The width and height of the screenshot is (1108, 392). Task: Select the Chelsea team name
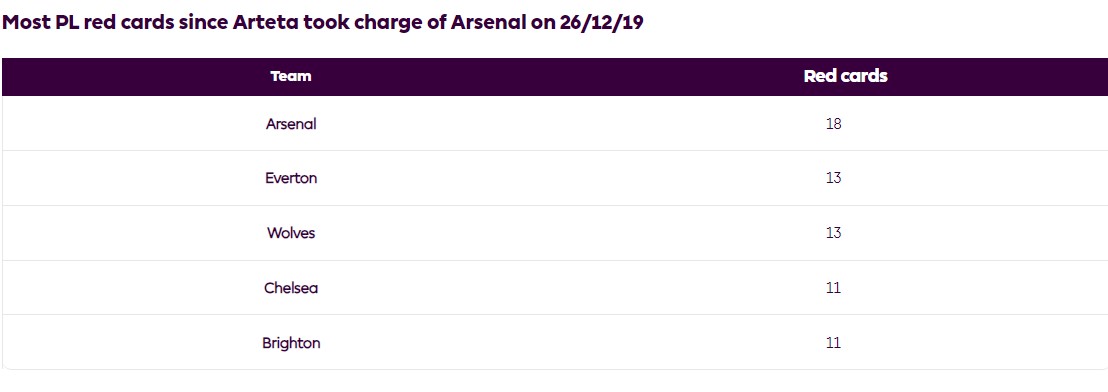tap(290, 287)
